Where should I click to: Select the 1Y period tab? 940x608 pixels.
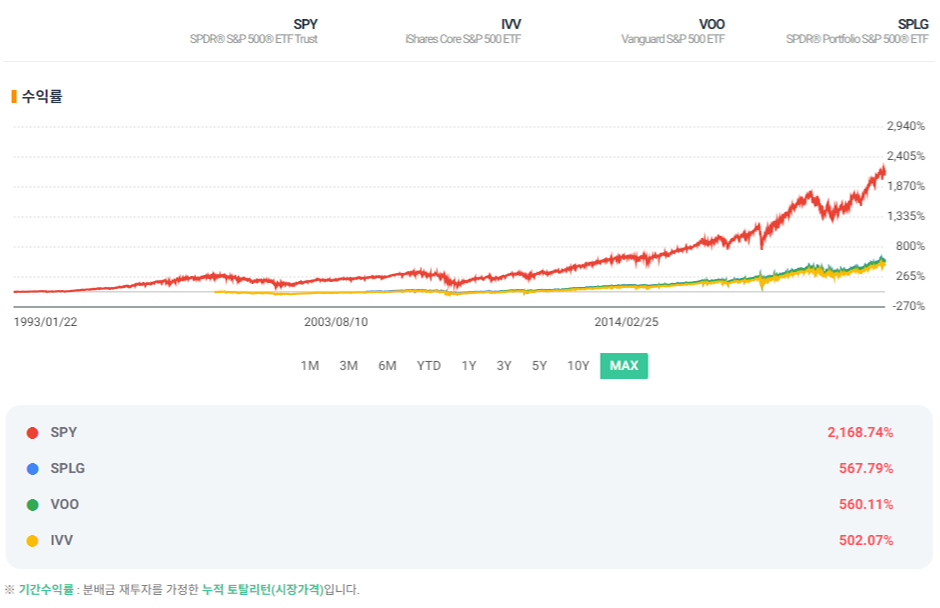(469, 366)
